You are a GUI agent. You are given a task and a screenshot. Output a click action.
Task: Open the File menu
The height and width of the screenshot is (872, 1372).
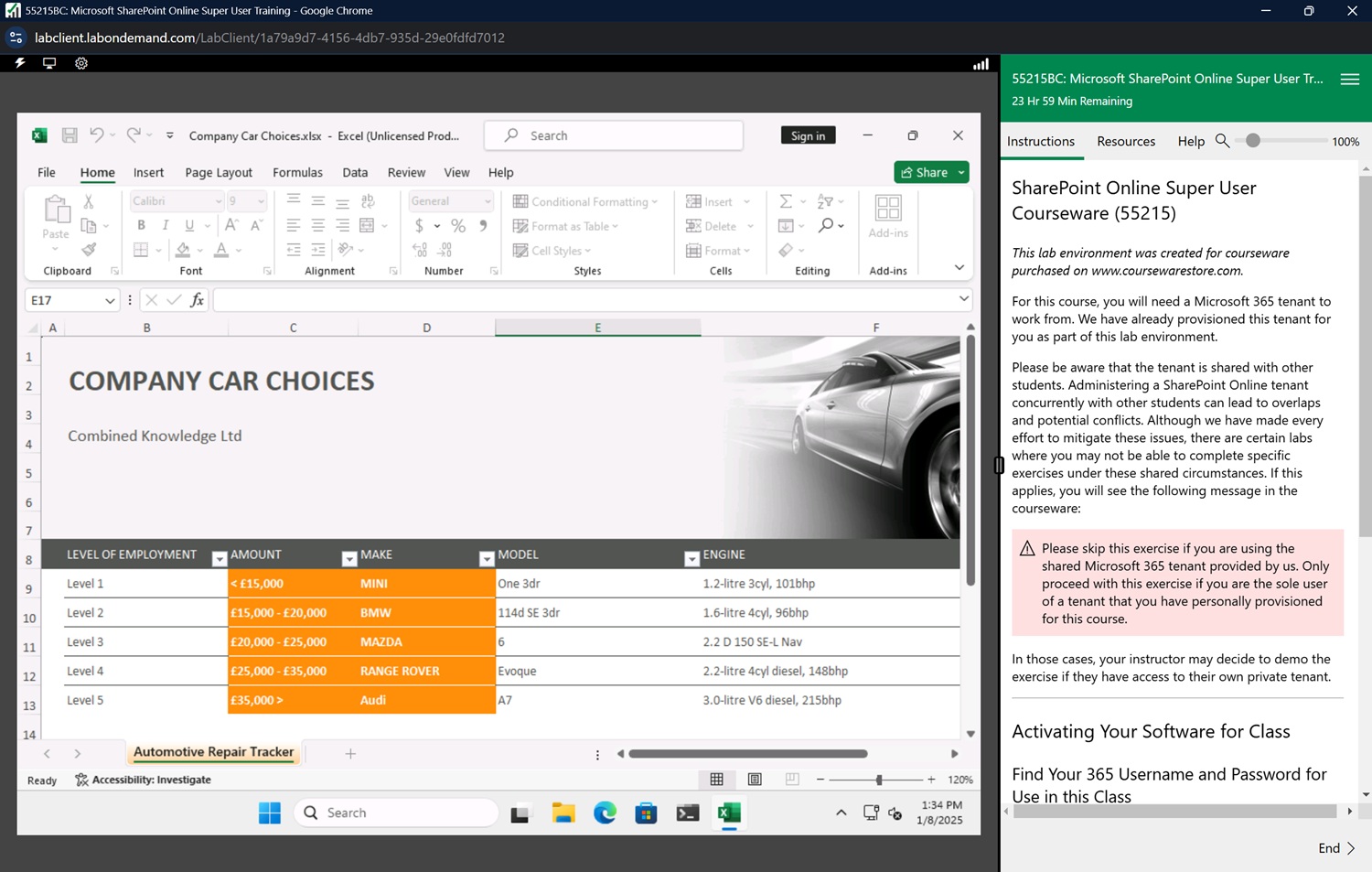click(x=47, y=172)
